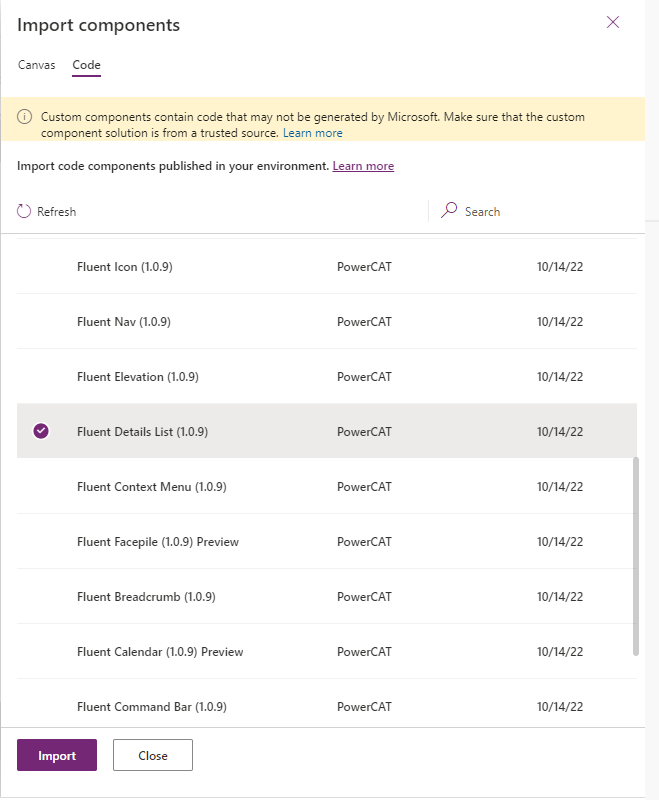
Task: Choose Fluent Calendar (1.0.9) Preview row
Action: 160,652
